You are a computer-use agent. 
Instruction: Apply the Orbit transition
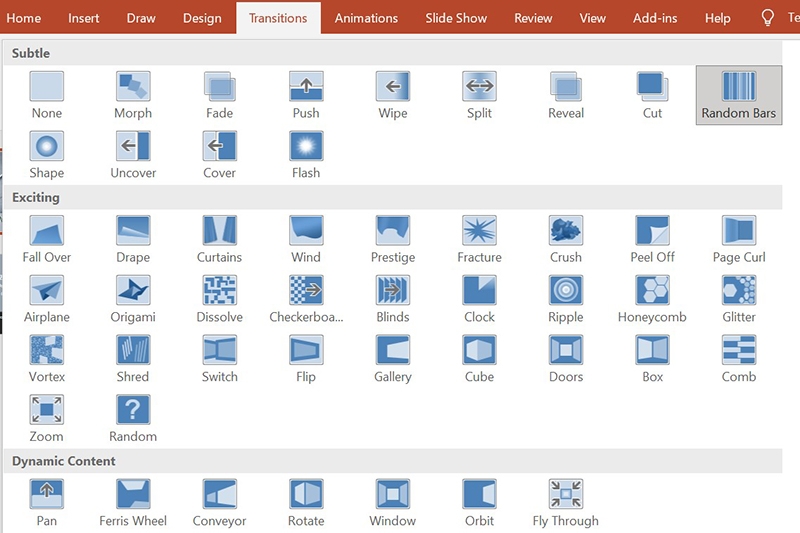(x=479, y=503)
